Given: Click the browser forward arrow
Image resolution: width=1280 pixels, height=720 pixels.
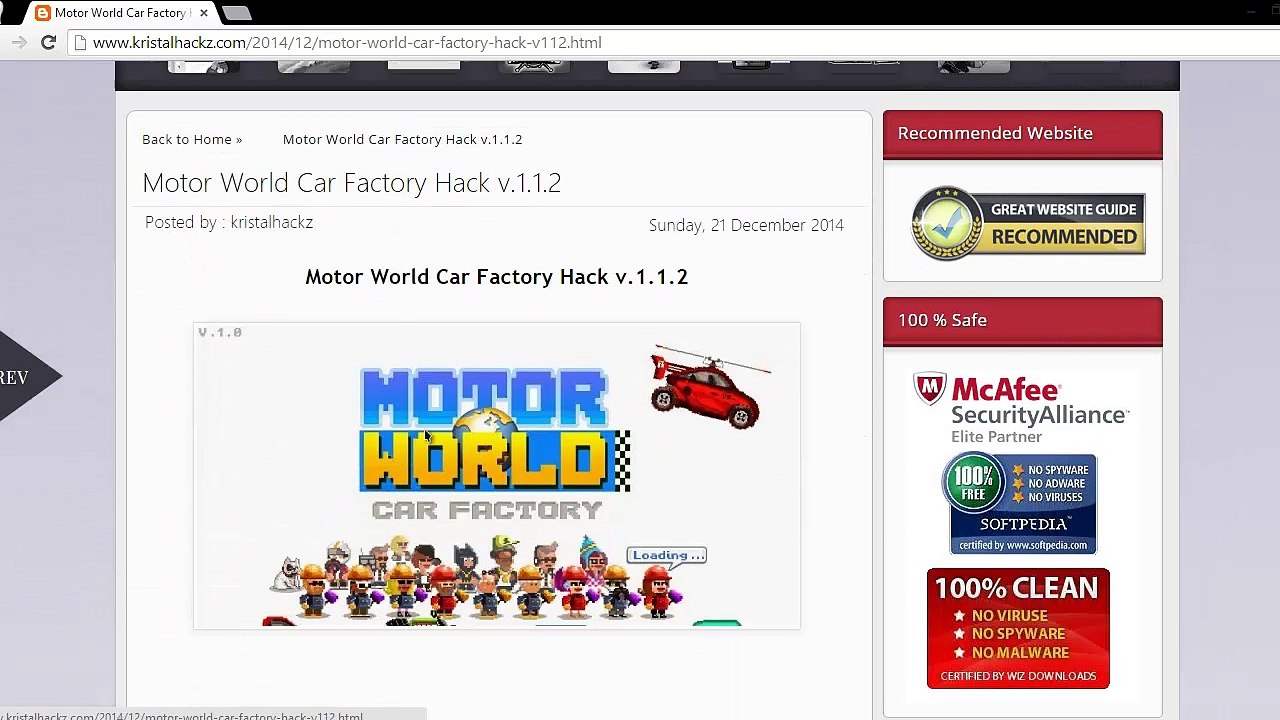Looking at the screenshot, I should coord(18,42).
